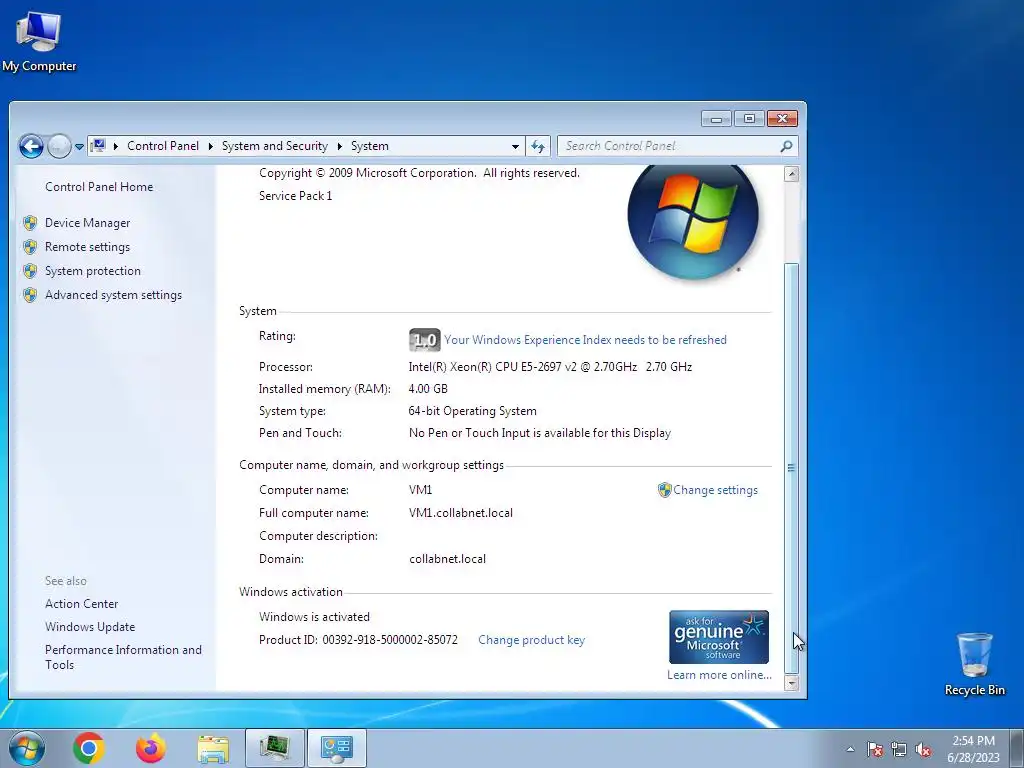Click the 4.00 GB installed memory value
This screenshot has width=1024, height=768.
428,389
